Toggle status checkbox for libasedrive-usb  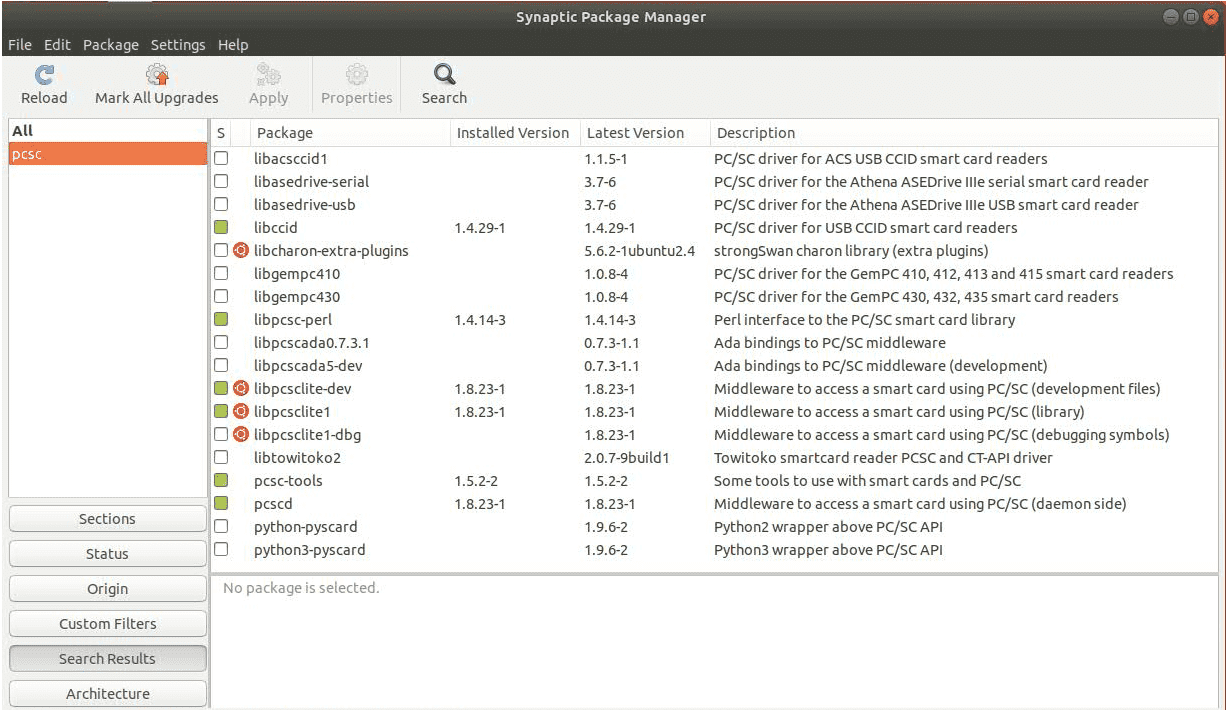tap(221, 205)
